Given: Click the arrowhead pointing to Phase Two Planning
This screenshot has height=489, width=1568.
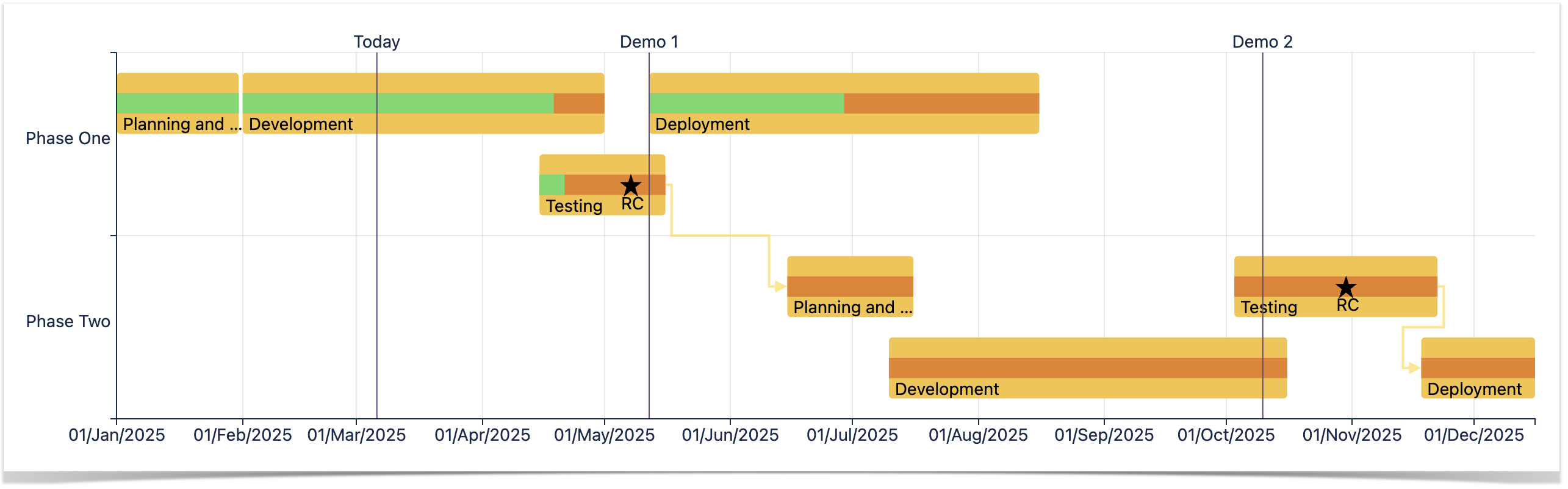Looking at the screenshot, I should 780,286.
